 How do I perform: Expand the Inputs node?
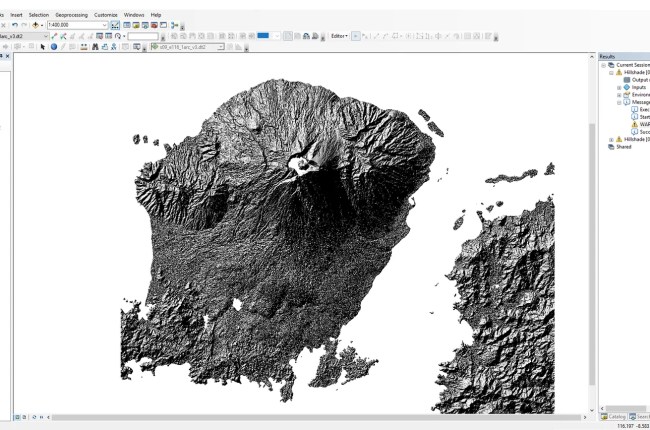[x=619, y=87]
